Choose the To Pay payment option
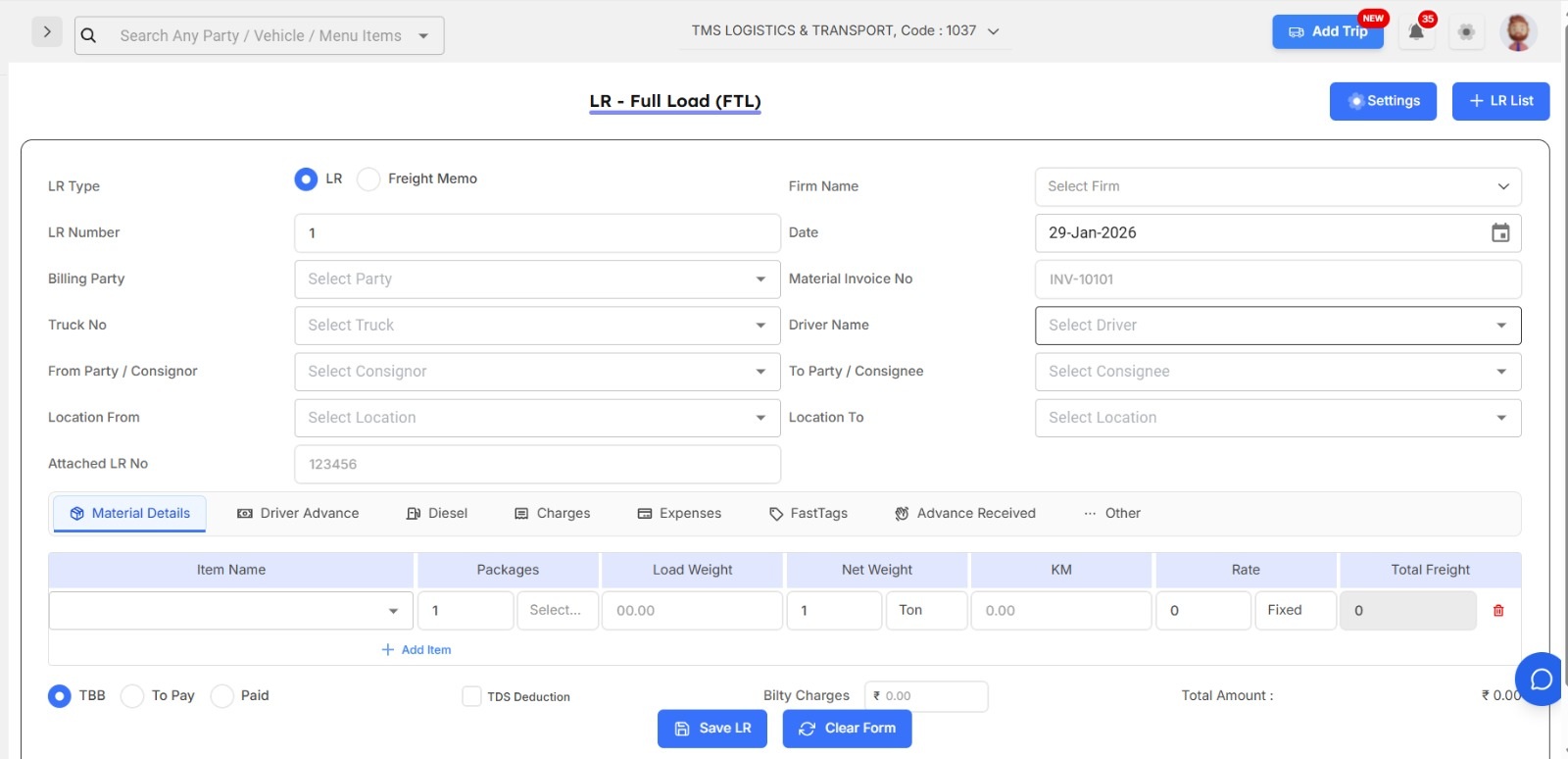The height and width of the screenshot is (759, 1568). click(132, 696)
